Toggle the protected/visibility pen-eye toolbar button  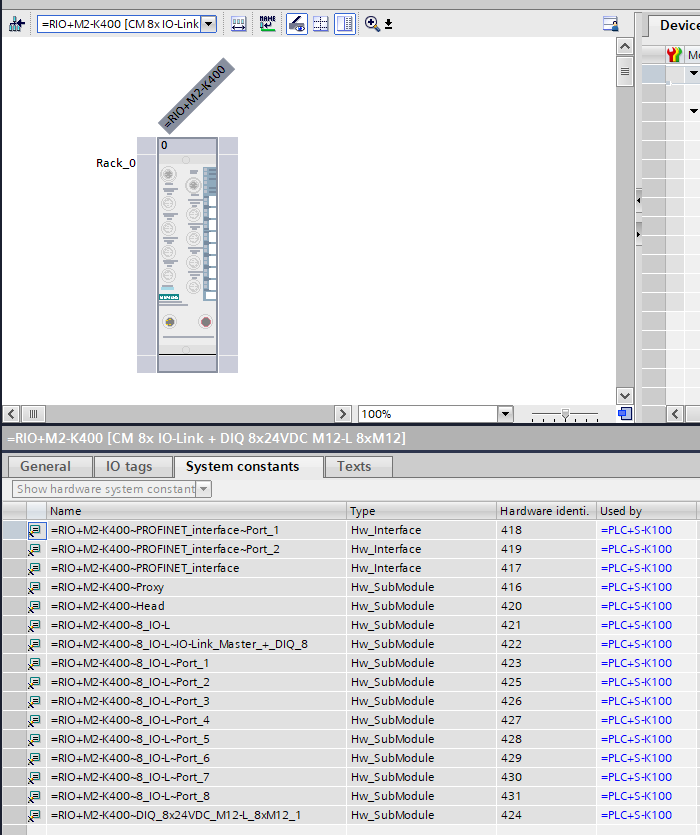pyautogui.click(x=297, y=24)
